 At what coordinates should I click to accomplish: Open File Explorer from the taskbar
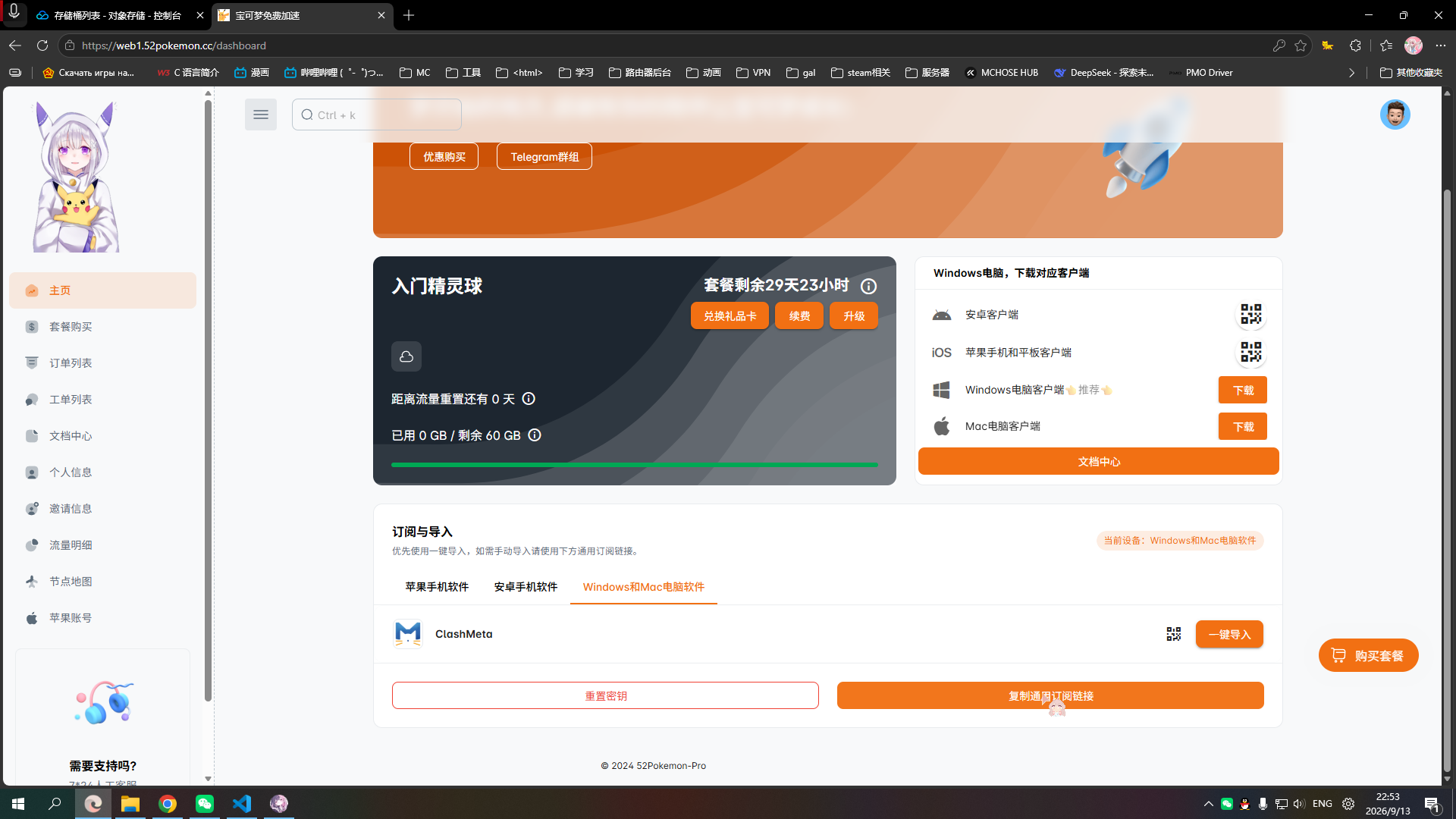(130, 803)
